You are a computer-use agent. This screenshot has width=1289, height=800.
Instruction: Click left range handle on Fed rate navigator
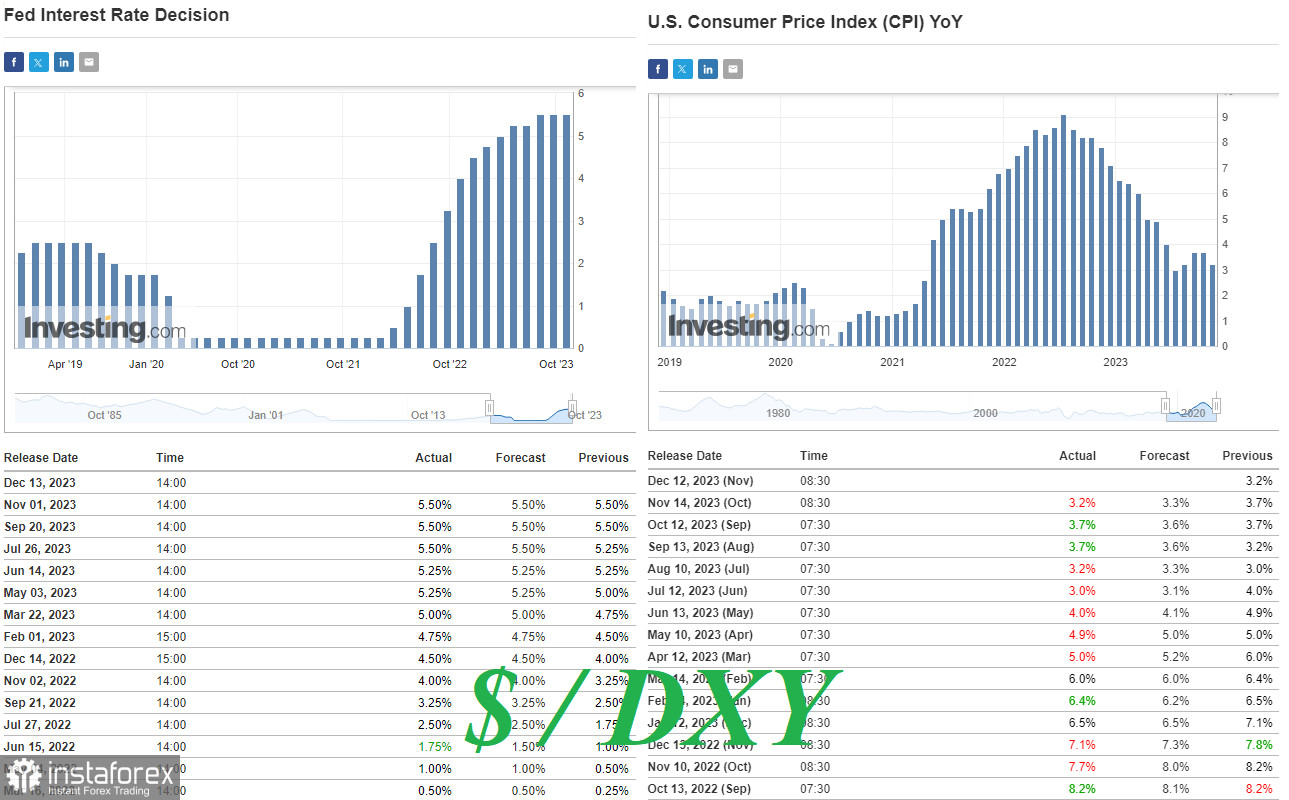pyautogui.click(x=490, y=407)
